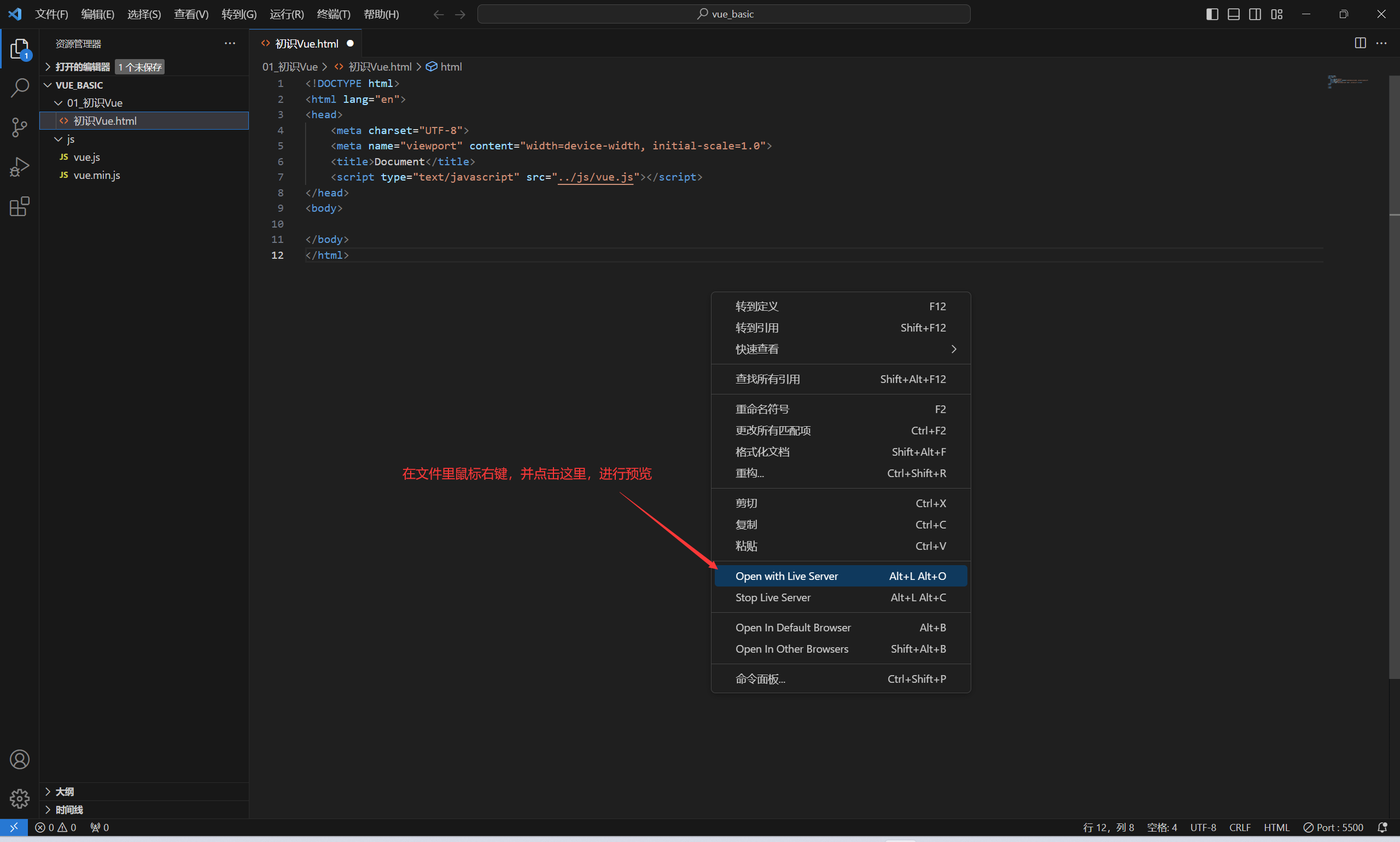The height and width of the screenshot is (842, 1400).
Task: Open the 查看(V) menu
Action: click(191, 14)
